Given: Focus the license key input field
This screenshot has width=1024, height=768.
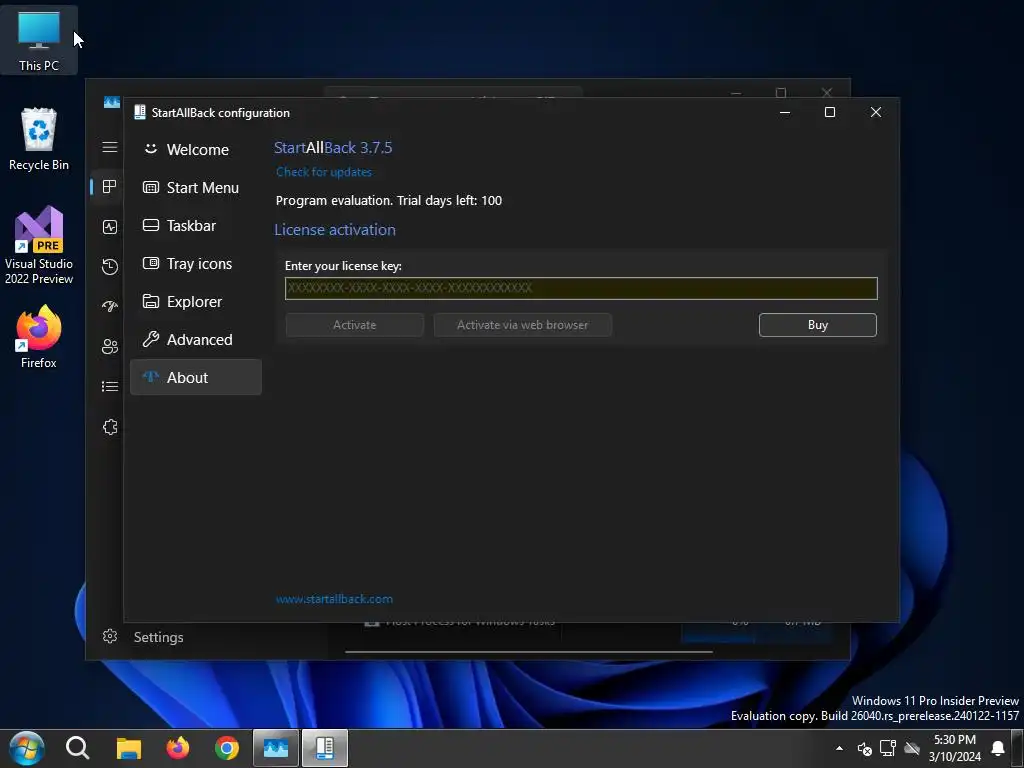Looking at the screenshot, I should click(581, 288).
